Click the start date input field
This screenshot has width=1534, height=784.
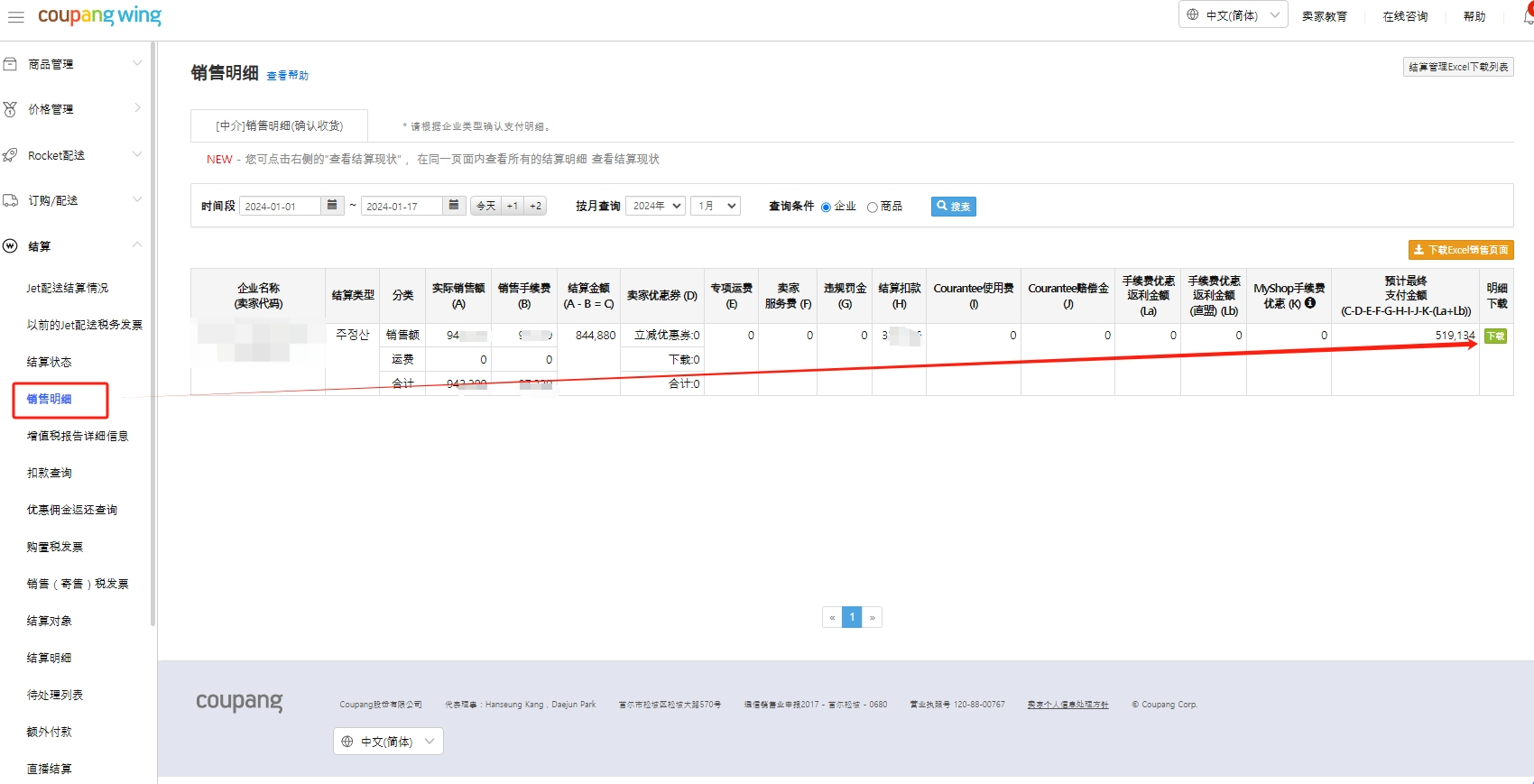coord(280,207)
